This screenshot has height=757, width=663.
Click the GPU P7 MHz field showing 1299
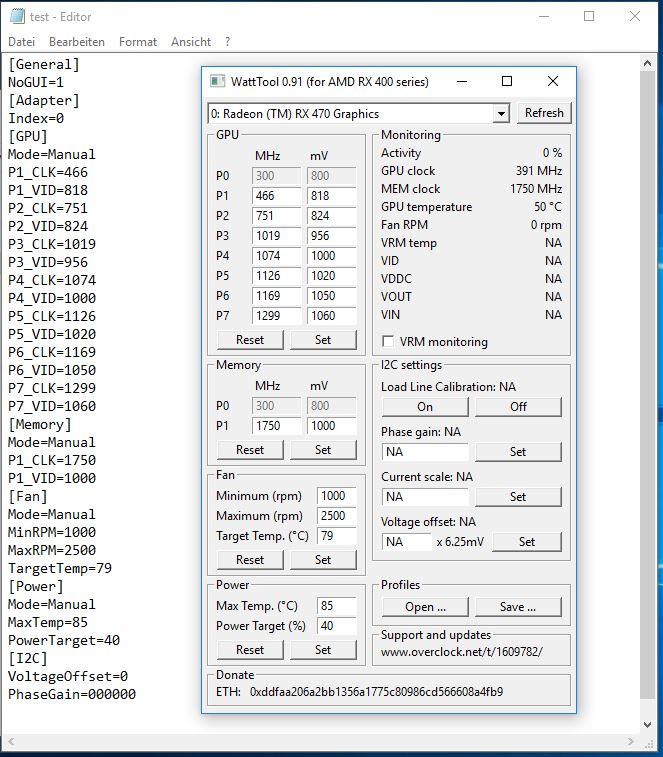[276, 316]
